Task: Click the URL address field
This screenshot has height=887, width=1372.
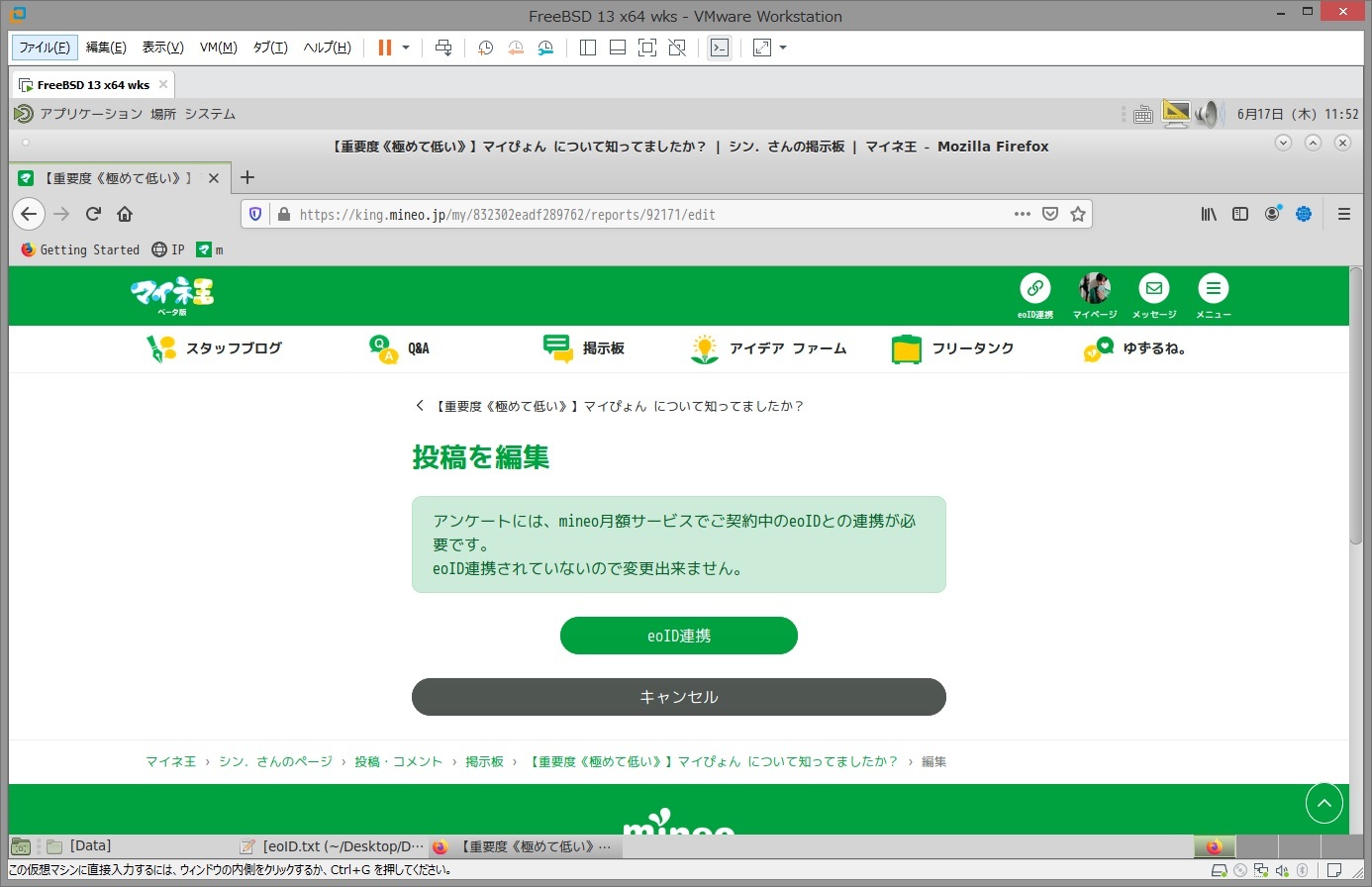Action: [643, 214]
